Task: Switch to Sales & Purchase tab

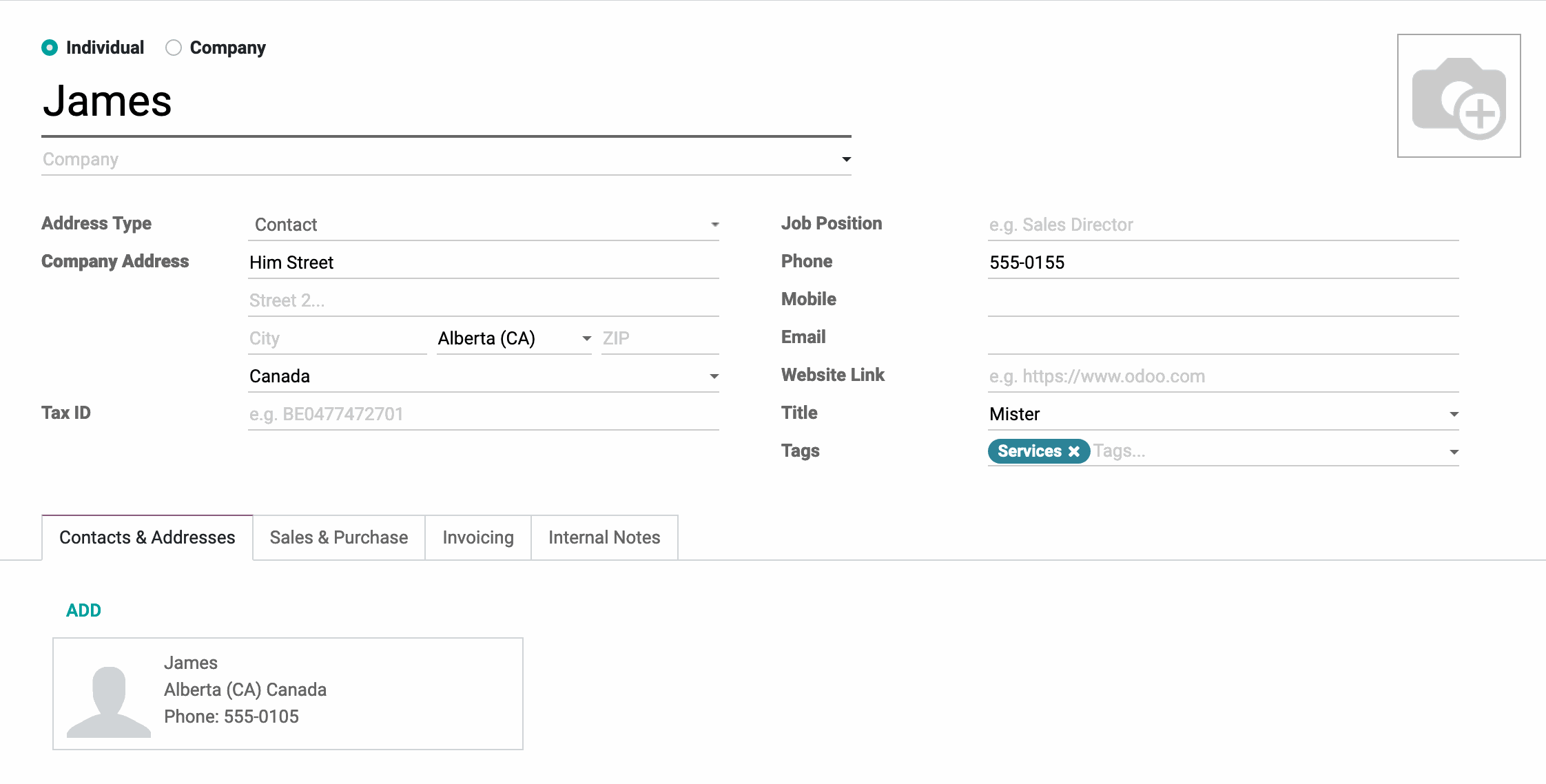Action: point(338,537)
